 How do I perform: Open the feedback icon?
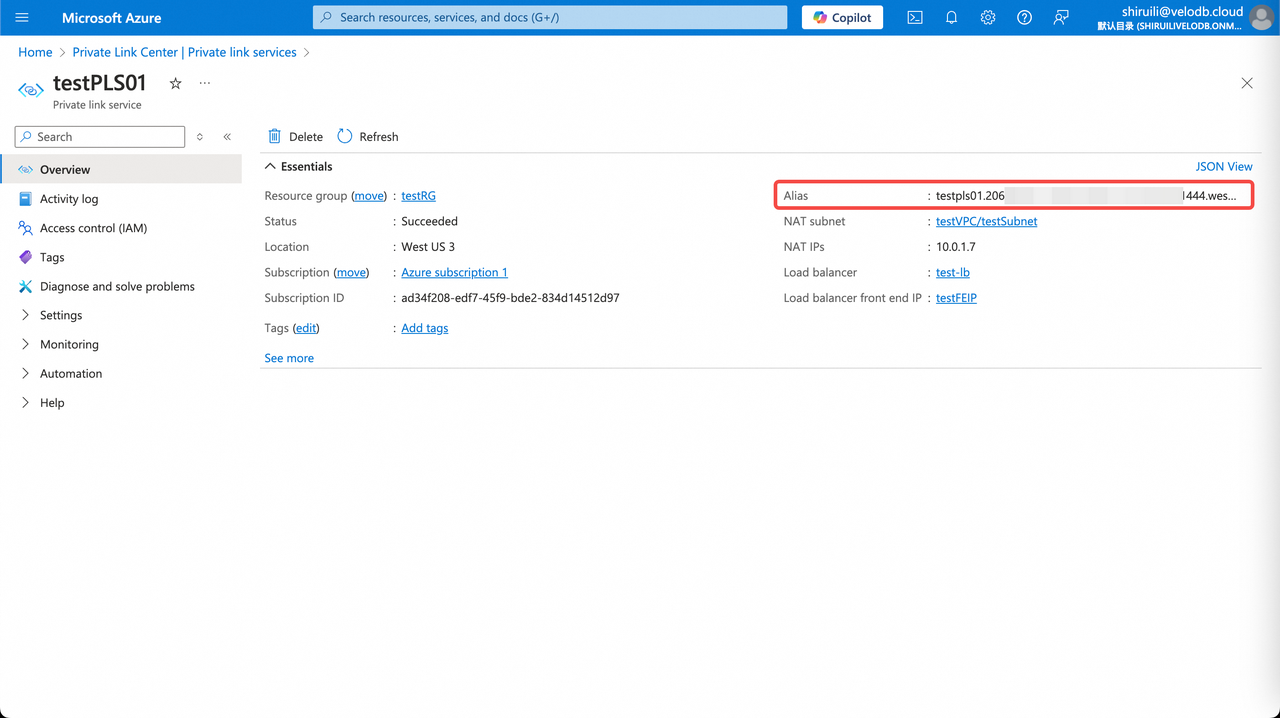click(x=1060, y=17)
